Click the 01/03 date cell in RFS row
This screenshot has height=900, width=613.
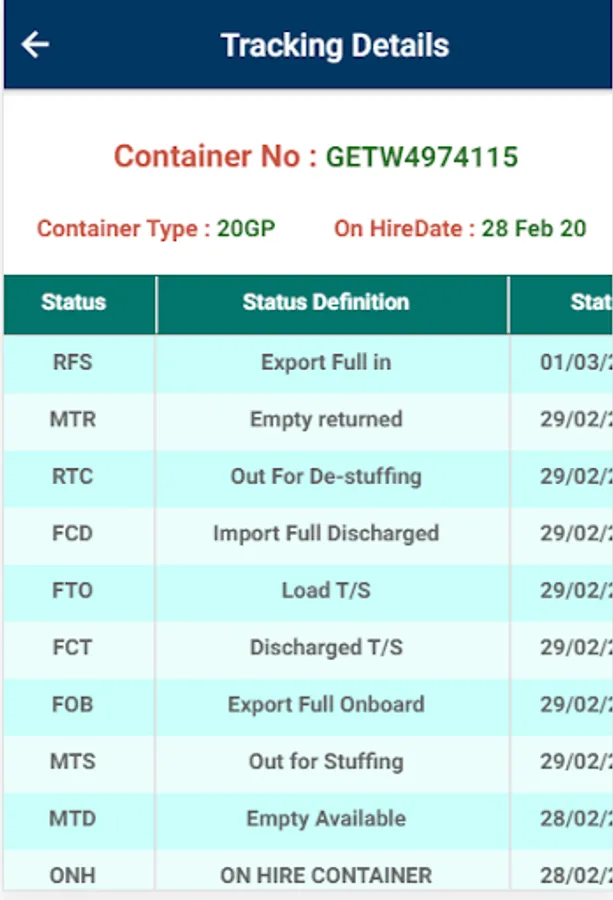(561, 363)
